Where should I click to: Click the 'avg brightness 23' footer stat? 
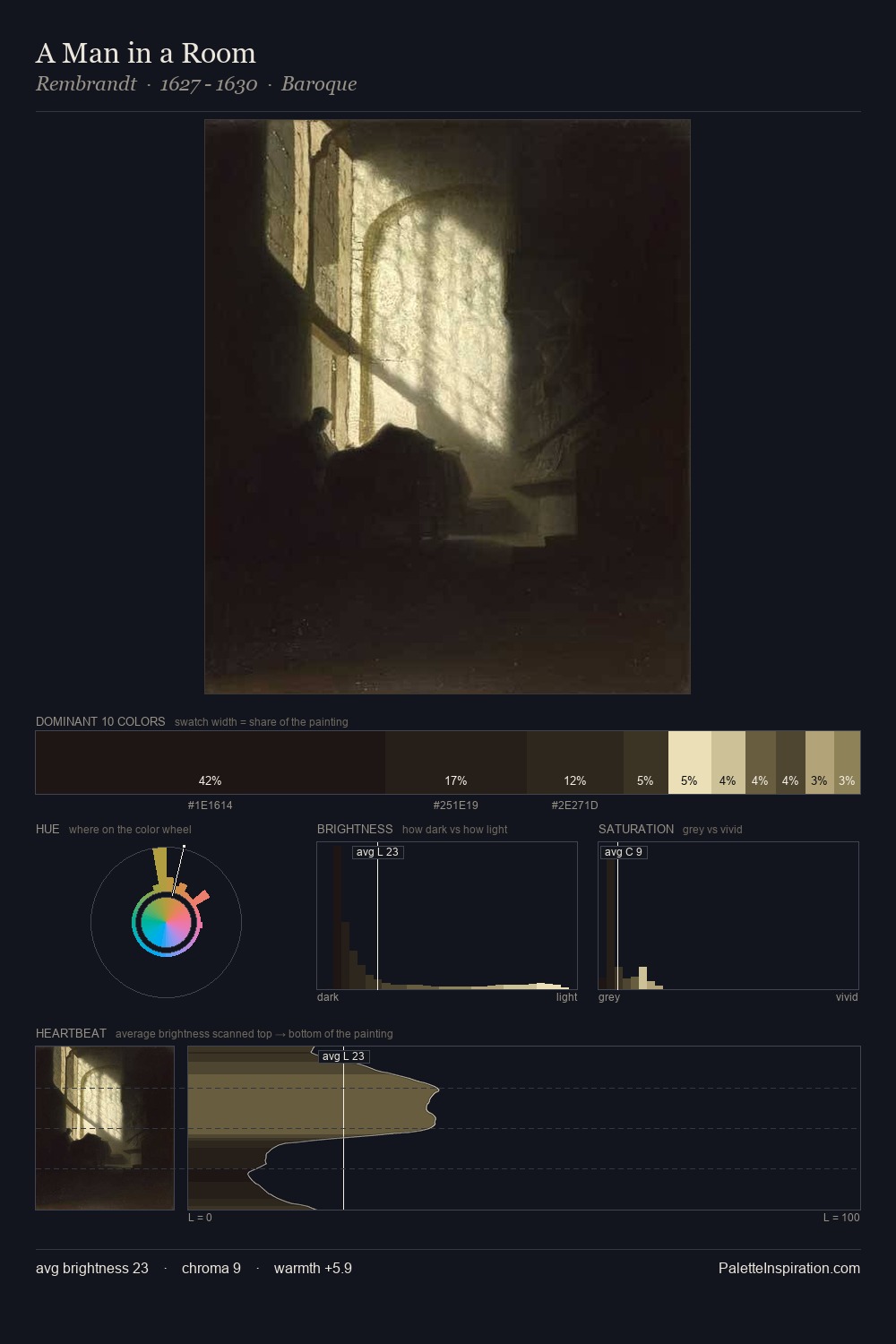(92, 1268)
